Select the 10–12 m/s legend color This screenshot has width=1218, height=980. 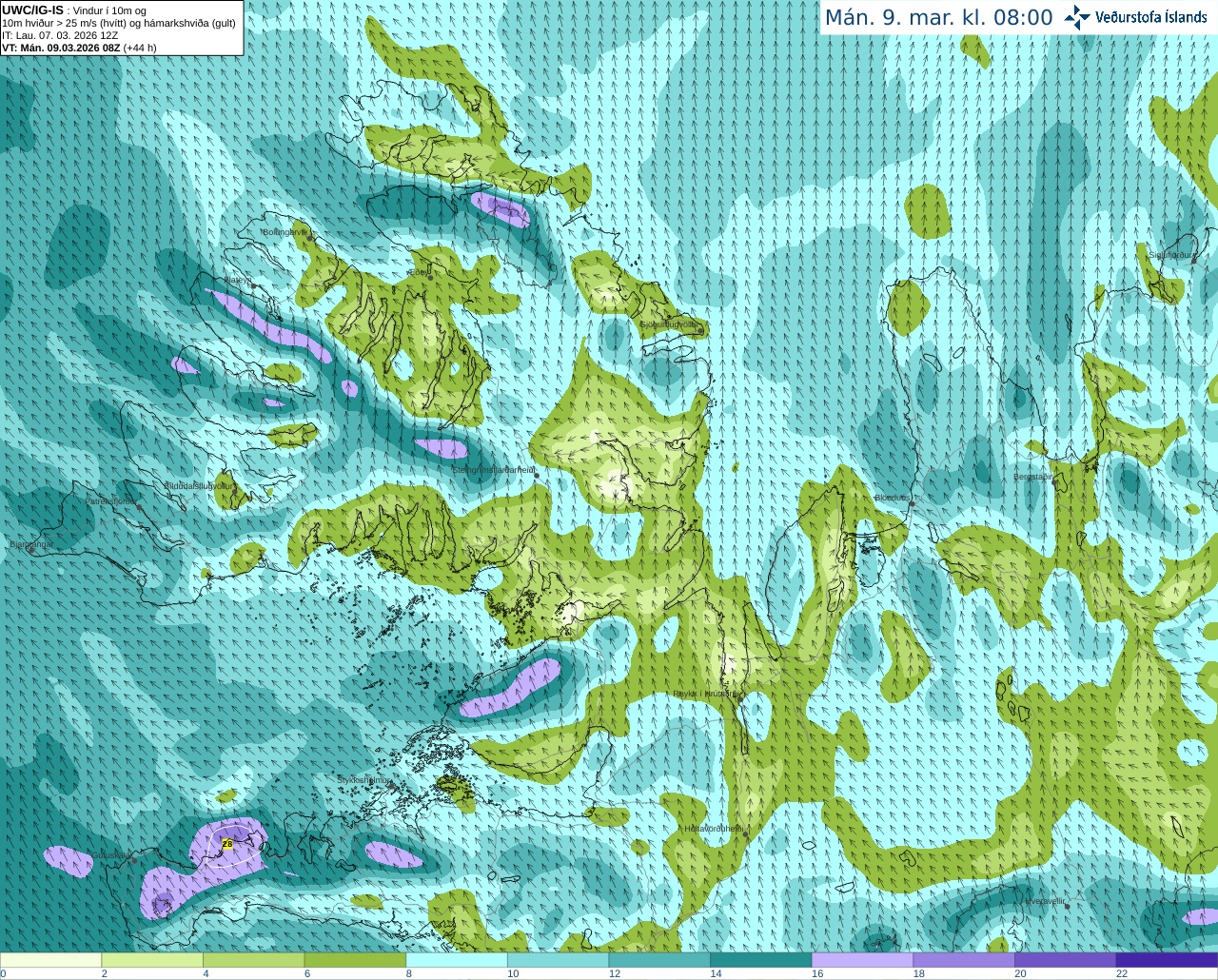click(558, 960)
